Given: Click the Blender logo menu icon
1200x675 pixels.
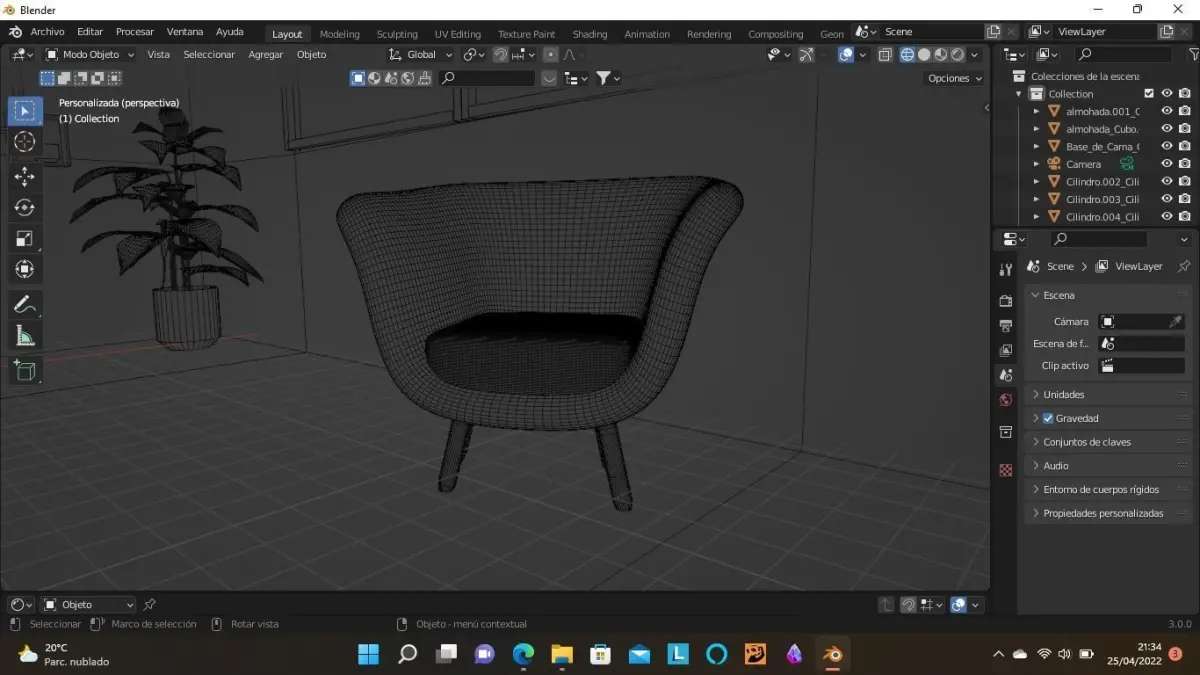Looking at the screenshot, I should click(15, 32).
